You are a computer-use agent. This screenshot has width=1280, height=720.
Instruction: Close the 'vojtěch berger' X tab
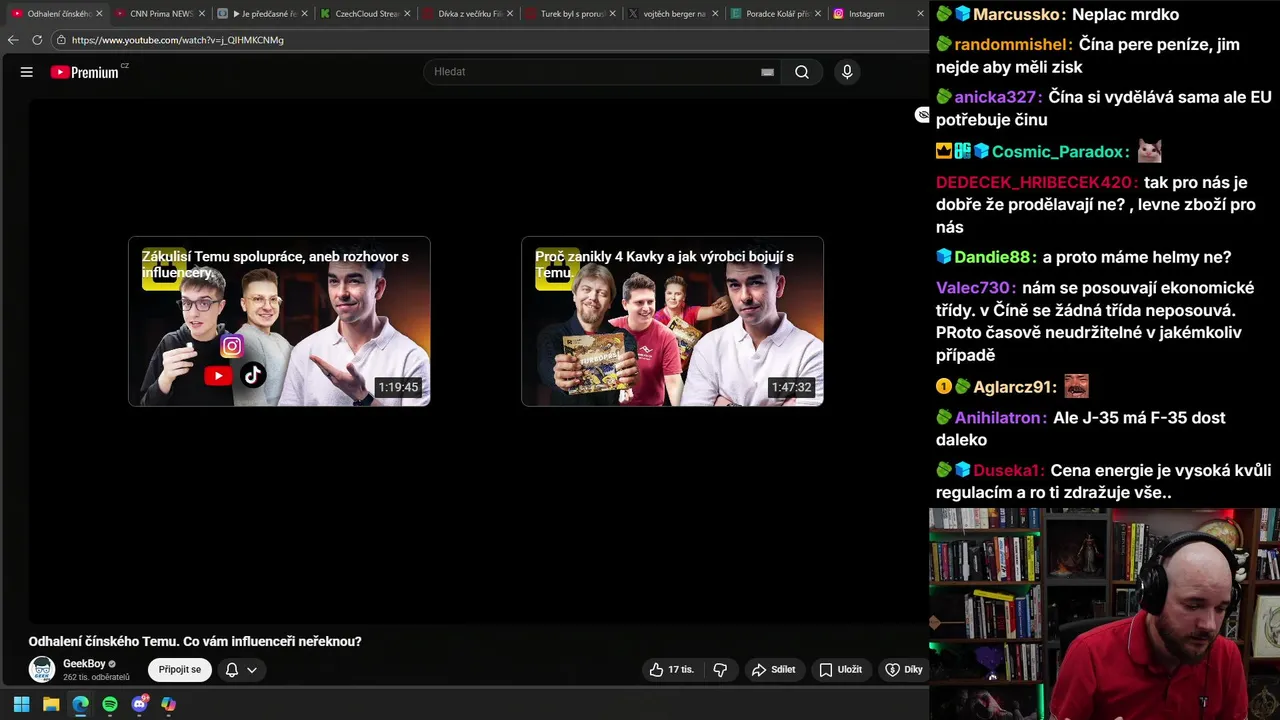[x=715, y=14]
